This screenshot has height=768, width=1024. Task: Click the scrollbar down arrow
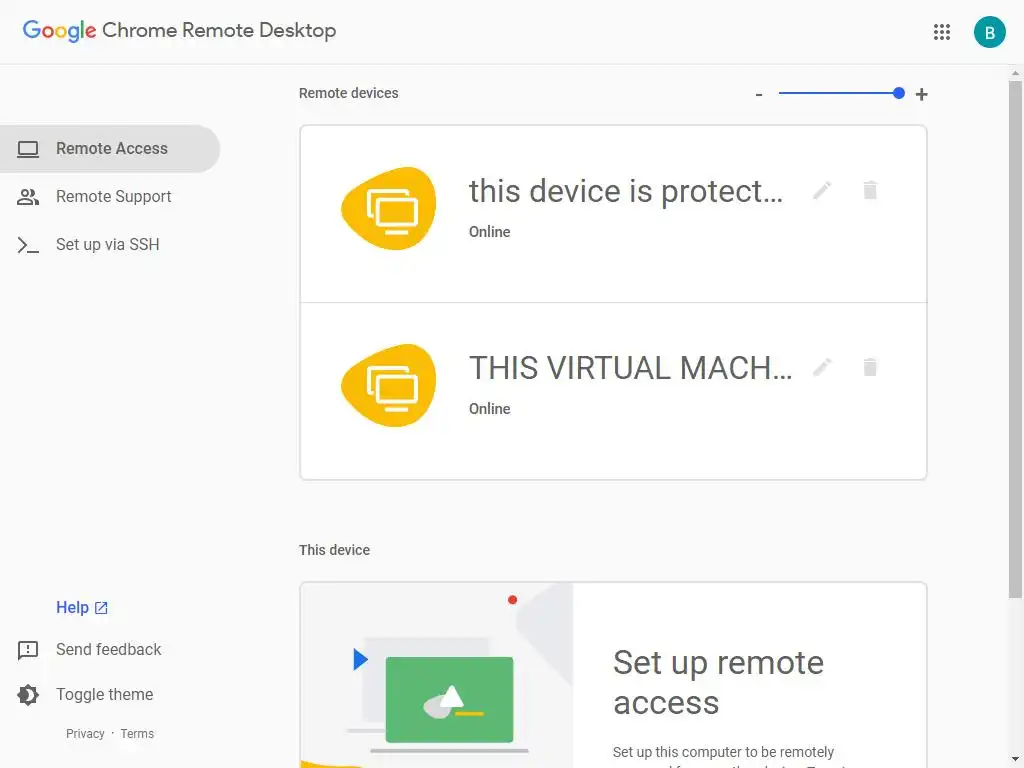point(1015,761)
